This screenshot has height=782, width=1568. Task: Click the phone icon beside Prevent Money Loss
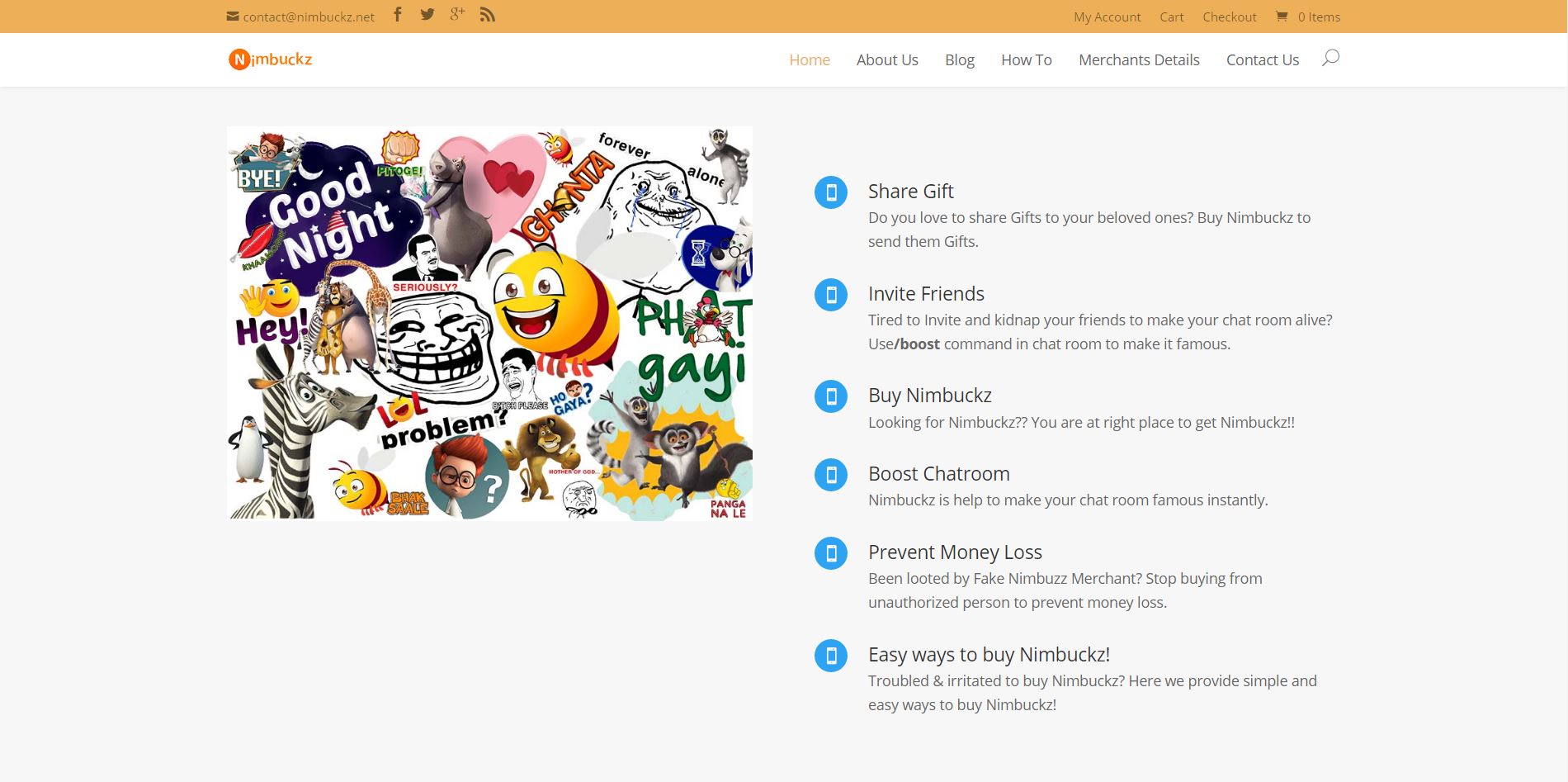831,553
